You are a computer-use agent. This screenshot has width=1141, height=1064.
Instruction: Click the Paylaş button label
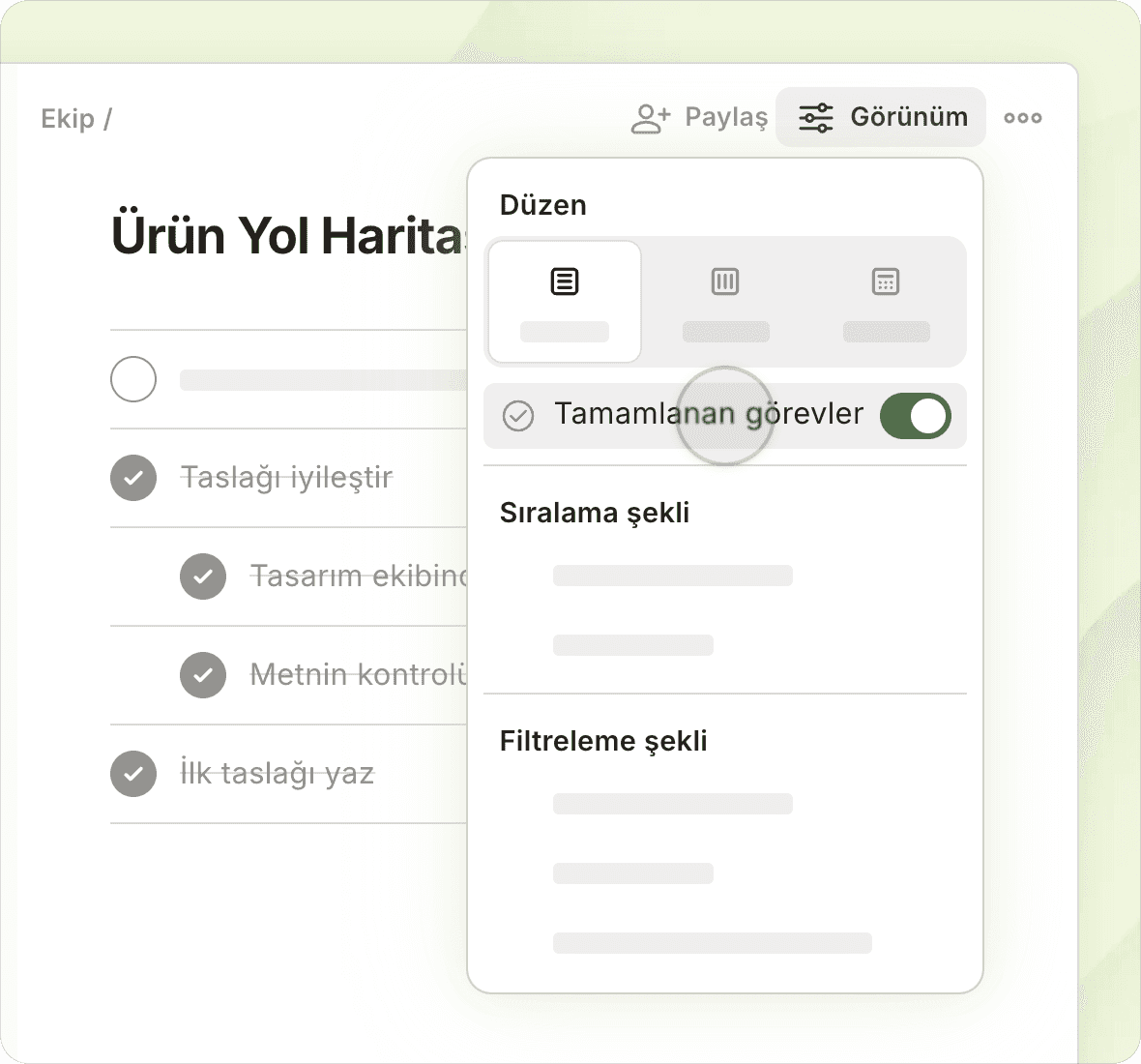coord(726,118)
